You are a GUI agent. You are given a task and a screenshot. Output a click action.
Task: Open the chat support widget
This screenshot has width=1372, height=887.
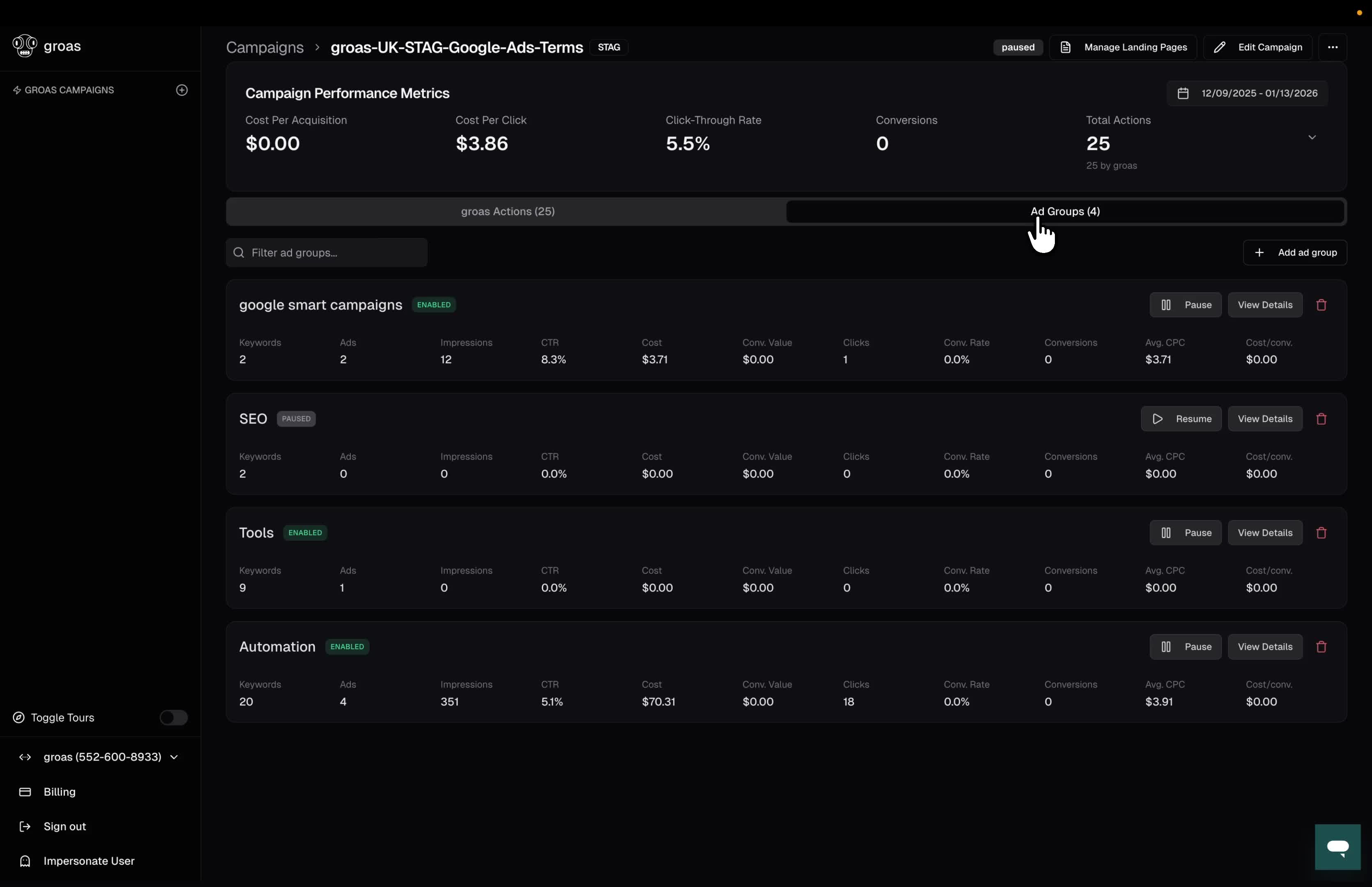1337,847
